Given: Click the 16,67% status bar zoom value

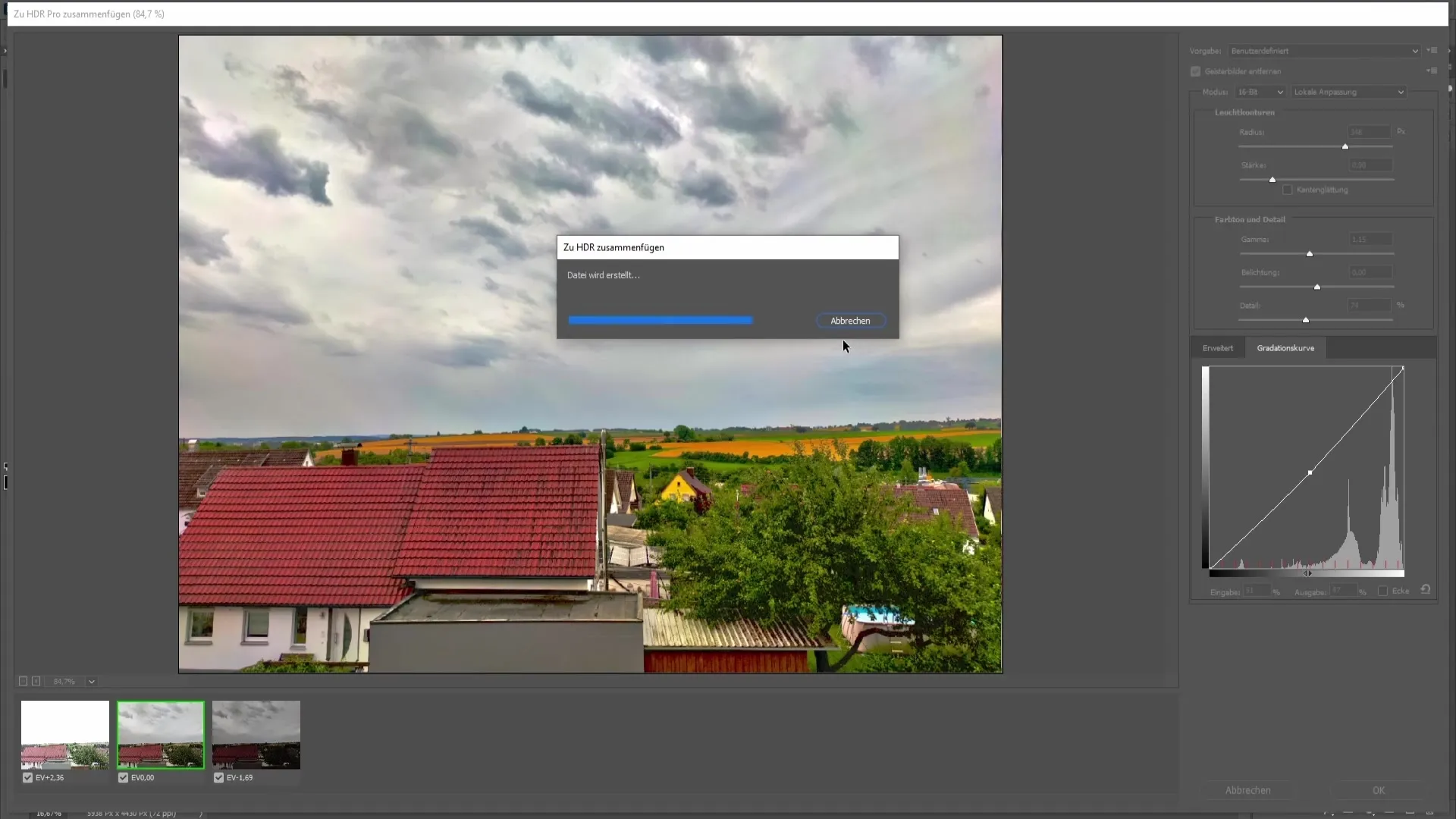Looking at the screenshot, I should [49, 813].
